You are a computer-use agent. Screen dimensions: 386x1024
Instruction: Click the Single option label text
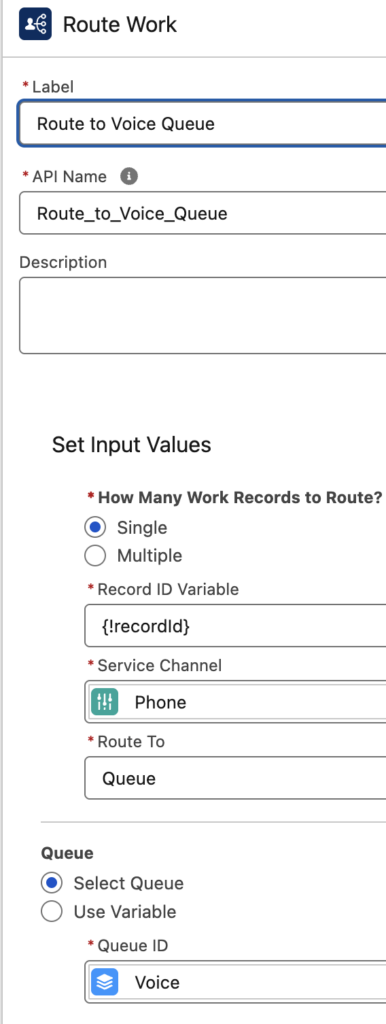tap(142, 527)
